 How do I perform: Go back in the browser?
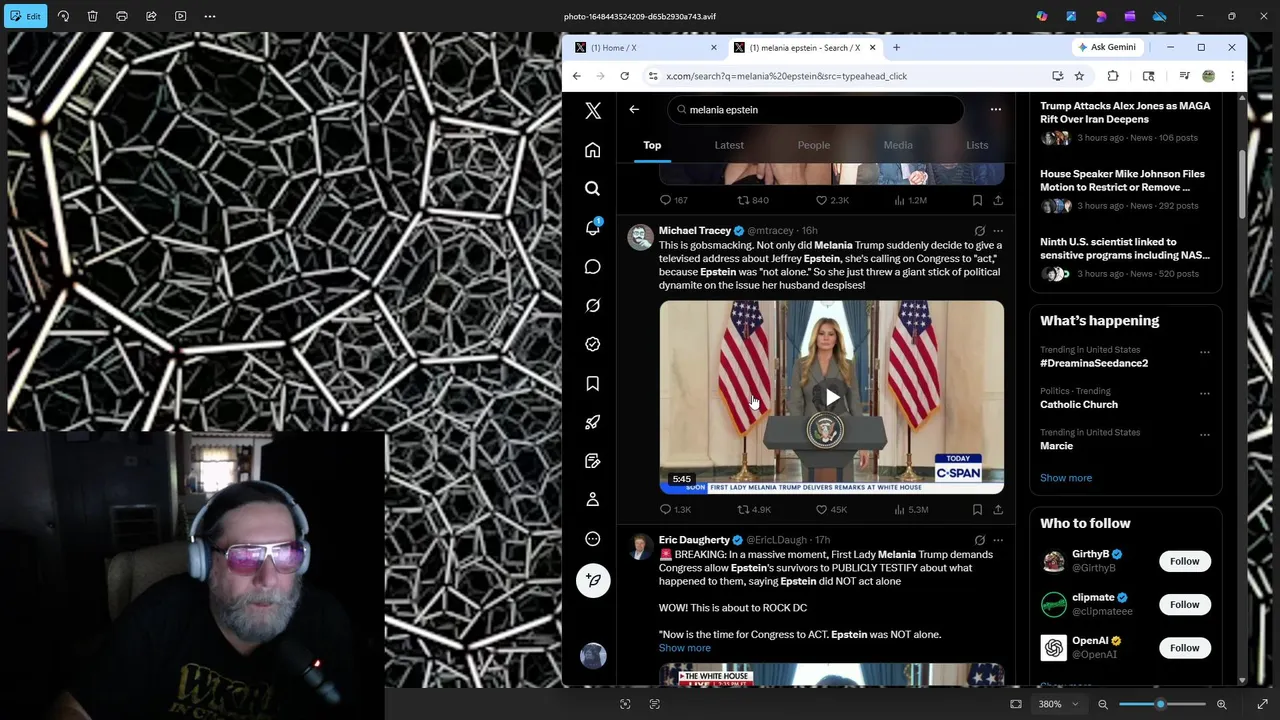point(577,76)
